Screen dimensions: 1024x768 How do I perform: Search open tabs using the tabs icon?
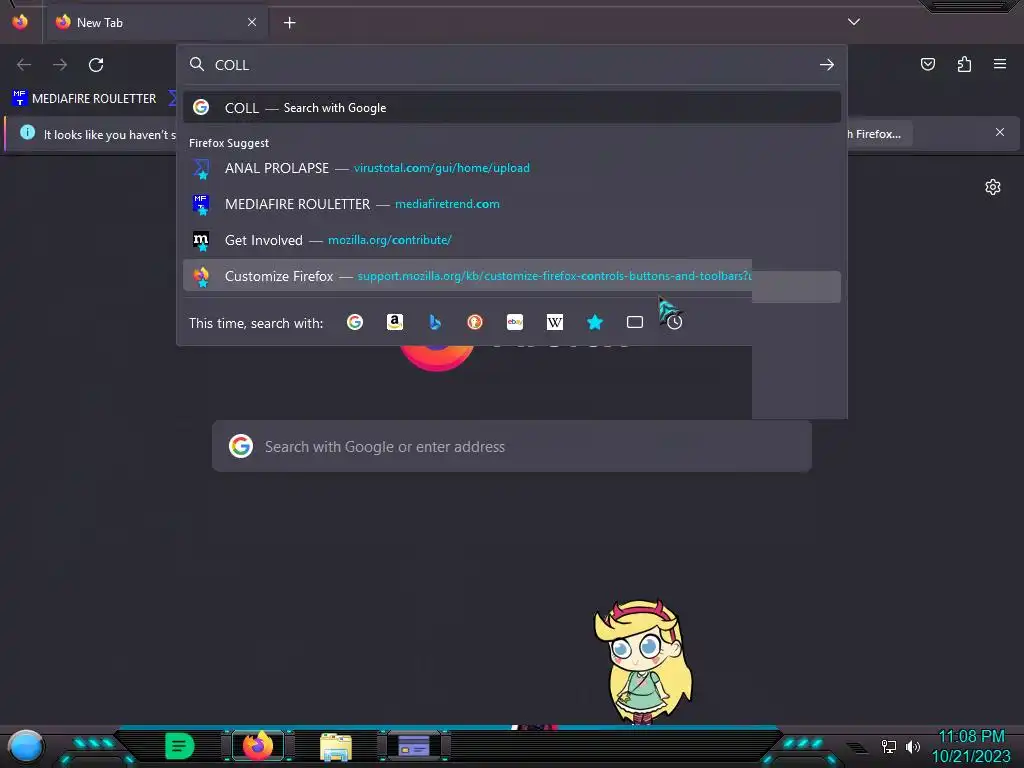[635, 322]
